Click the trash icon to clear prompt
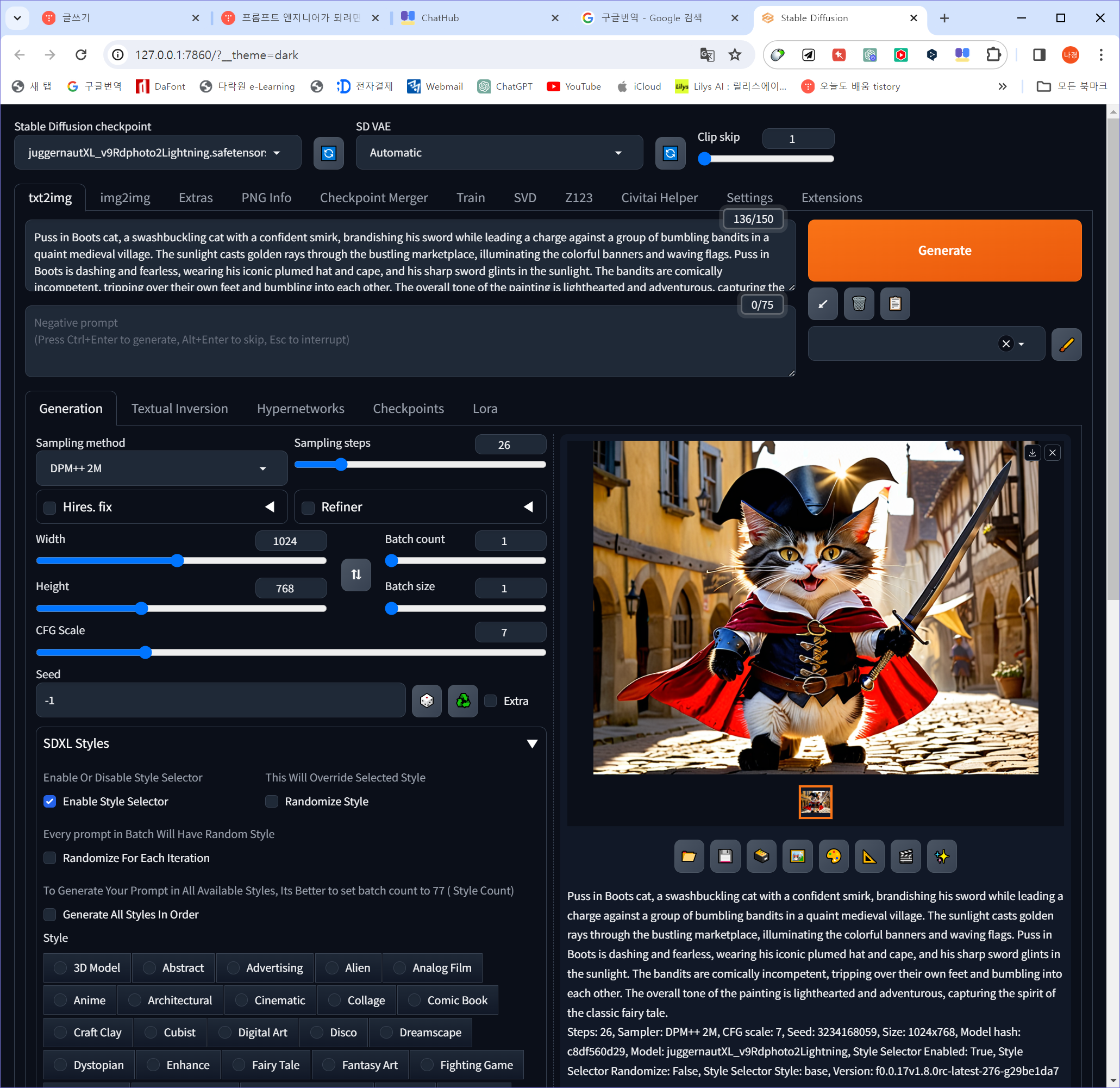The image size is (1120, 1088). pos(858,303)
